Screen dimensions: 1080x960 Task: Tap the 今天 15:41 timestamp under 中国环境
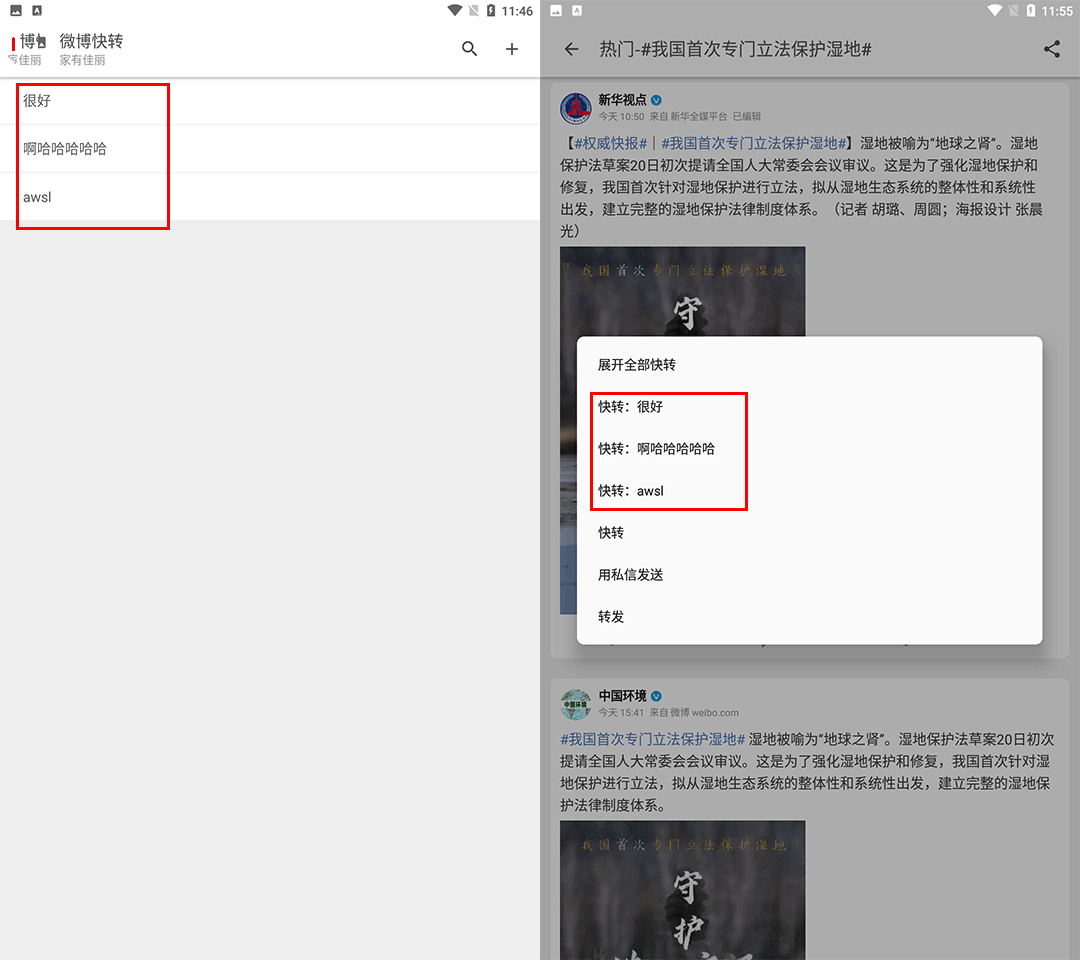[x=621, y=713]
